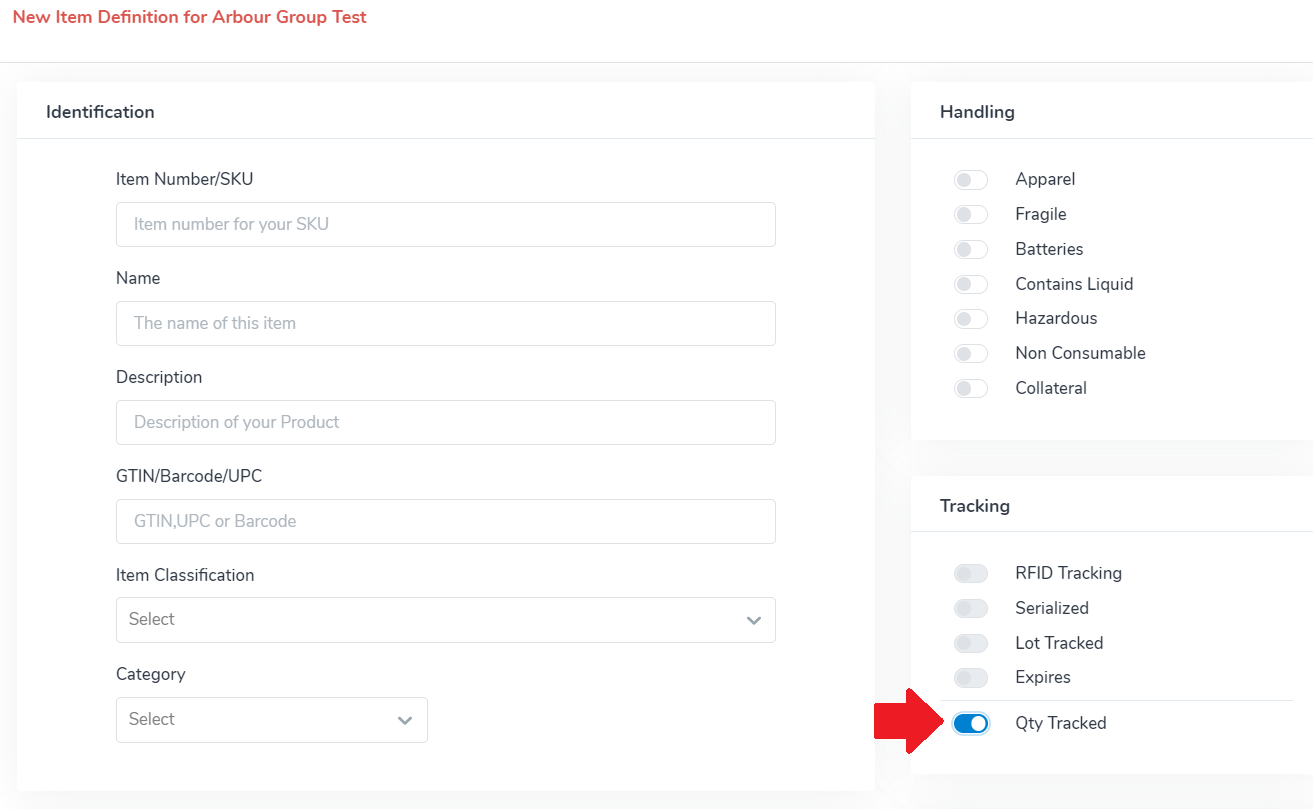Turn on the Fragile switch
Image resolution: width=1313 pixels, height=809 pixels.
970,214
